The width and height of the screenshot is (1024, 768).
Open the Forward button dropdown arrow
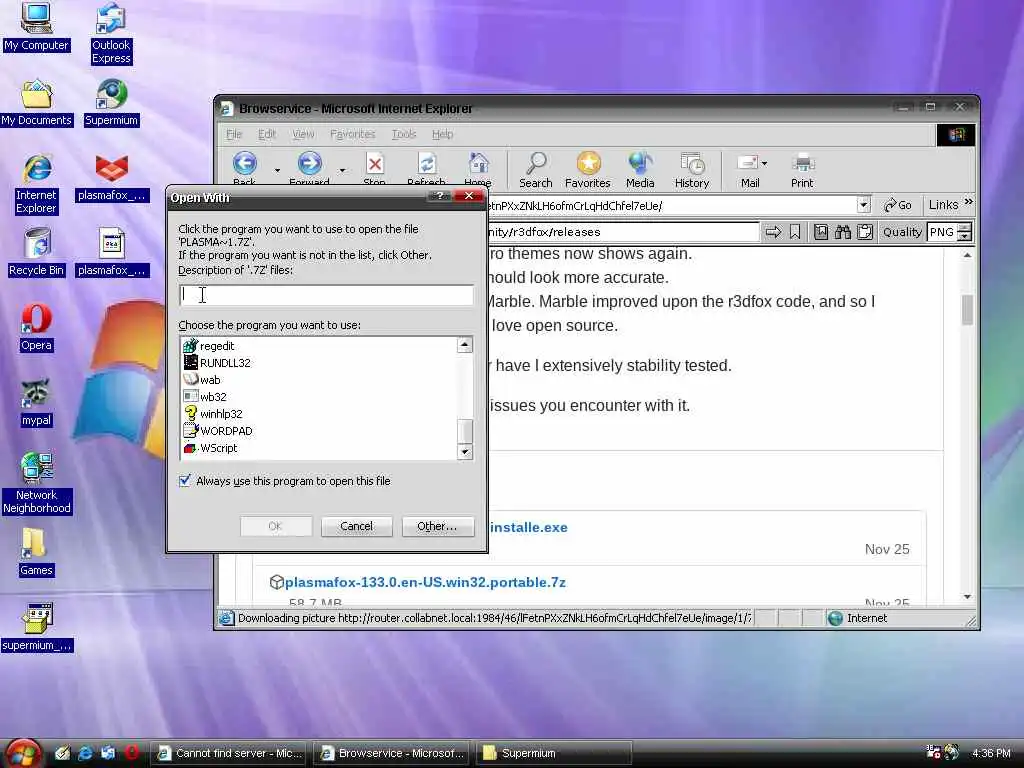pyautogui.click(x=342, y=170)
